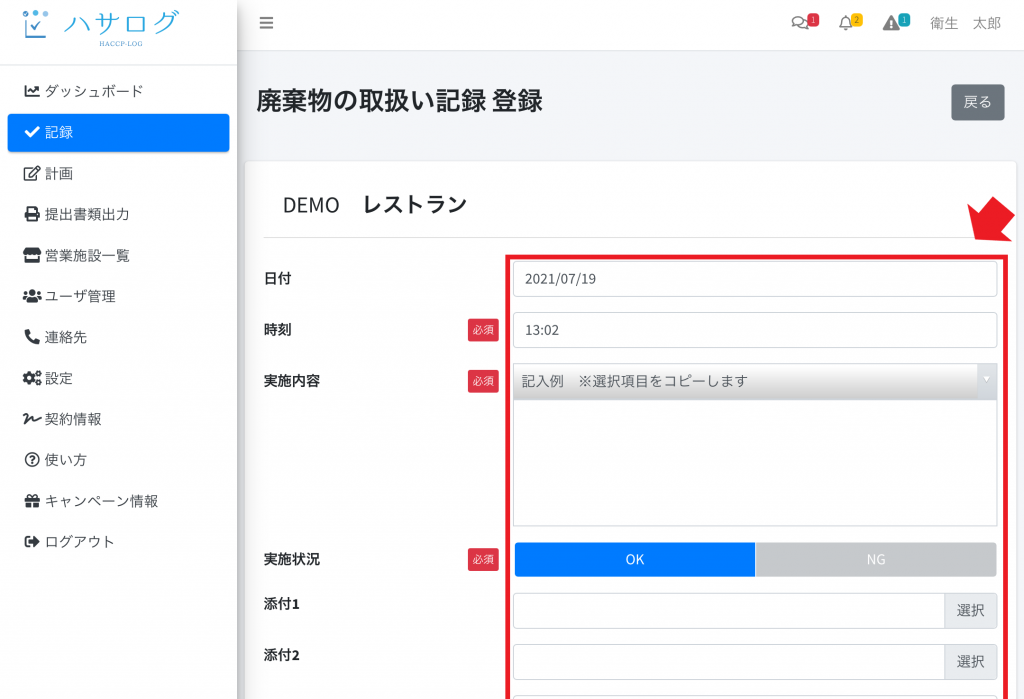Click the gears icon beside 設定
The image size is (1024, 699).
click(31, 378)
